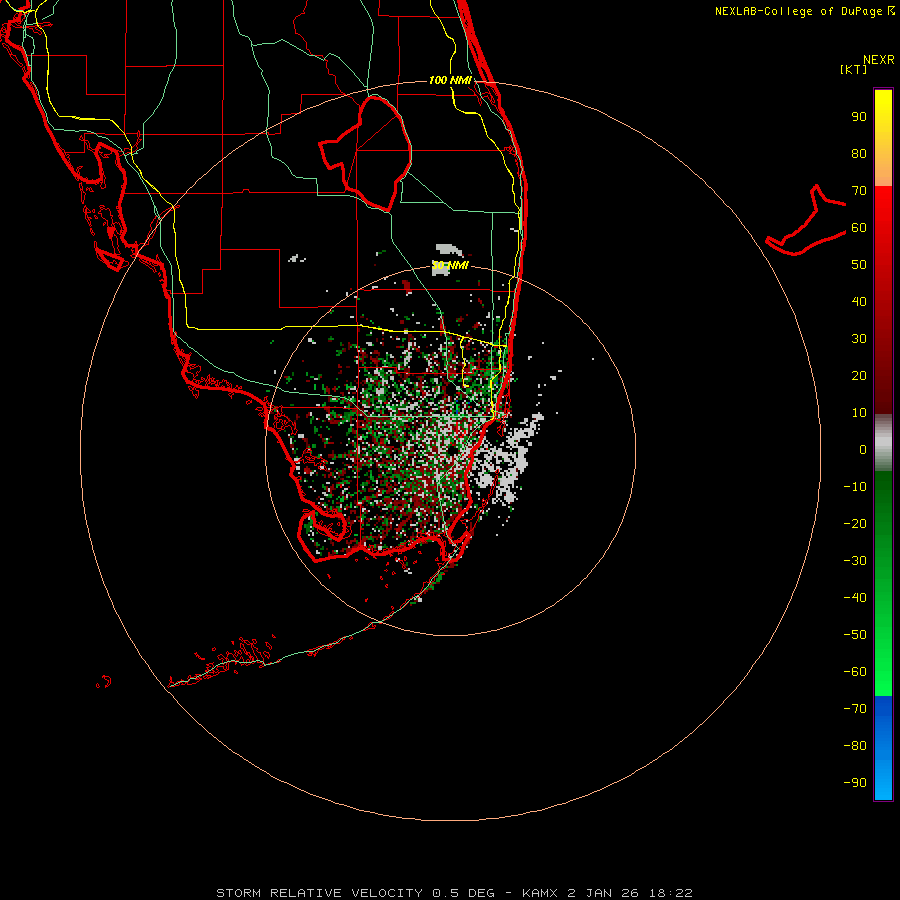
Task: Click the "STORM RELATIVE VELOCITY" product title
Action: tap(319, 893)
